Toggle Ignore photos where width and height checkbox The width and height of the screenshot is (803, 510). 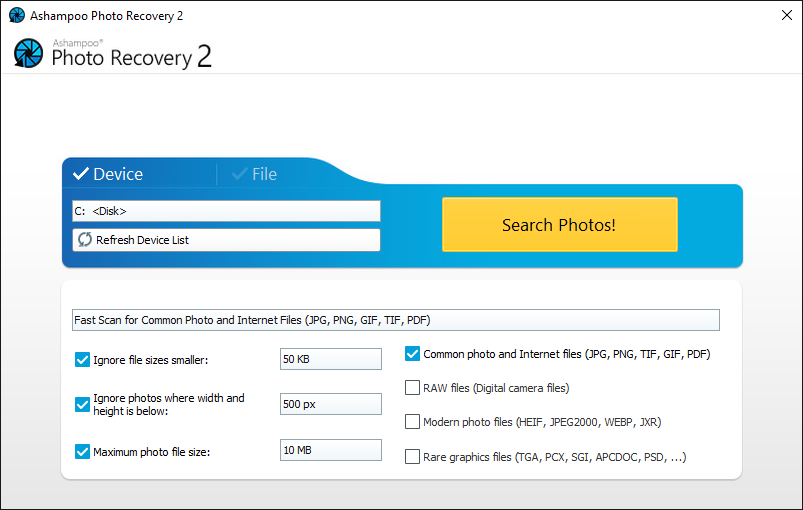[82, 405]
